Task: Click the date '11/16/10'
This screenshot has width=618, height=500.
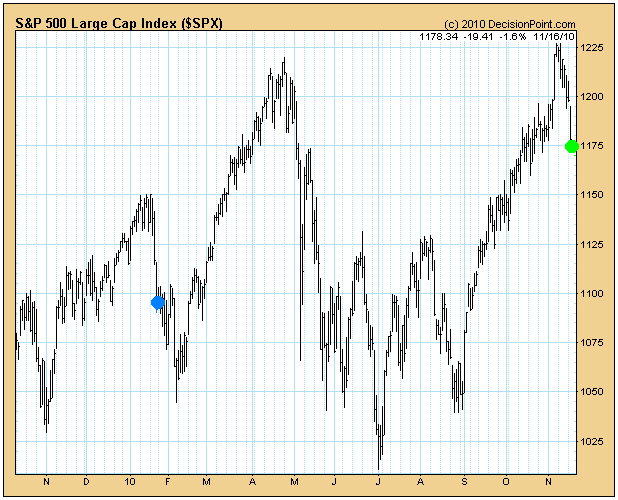Action: click(554, 37)
